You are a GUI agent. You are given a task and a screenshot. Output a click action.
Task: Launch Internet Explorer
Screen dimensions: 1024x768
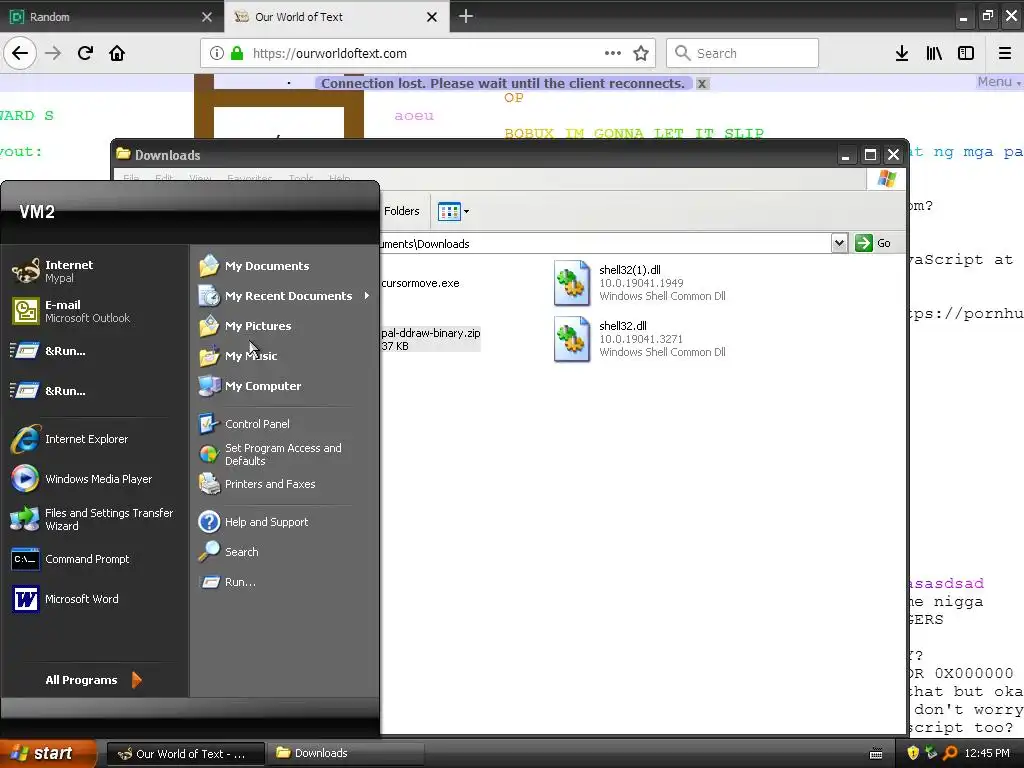point(95,439)
